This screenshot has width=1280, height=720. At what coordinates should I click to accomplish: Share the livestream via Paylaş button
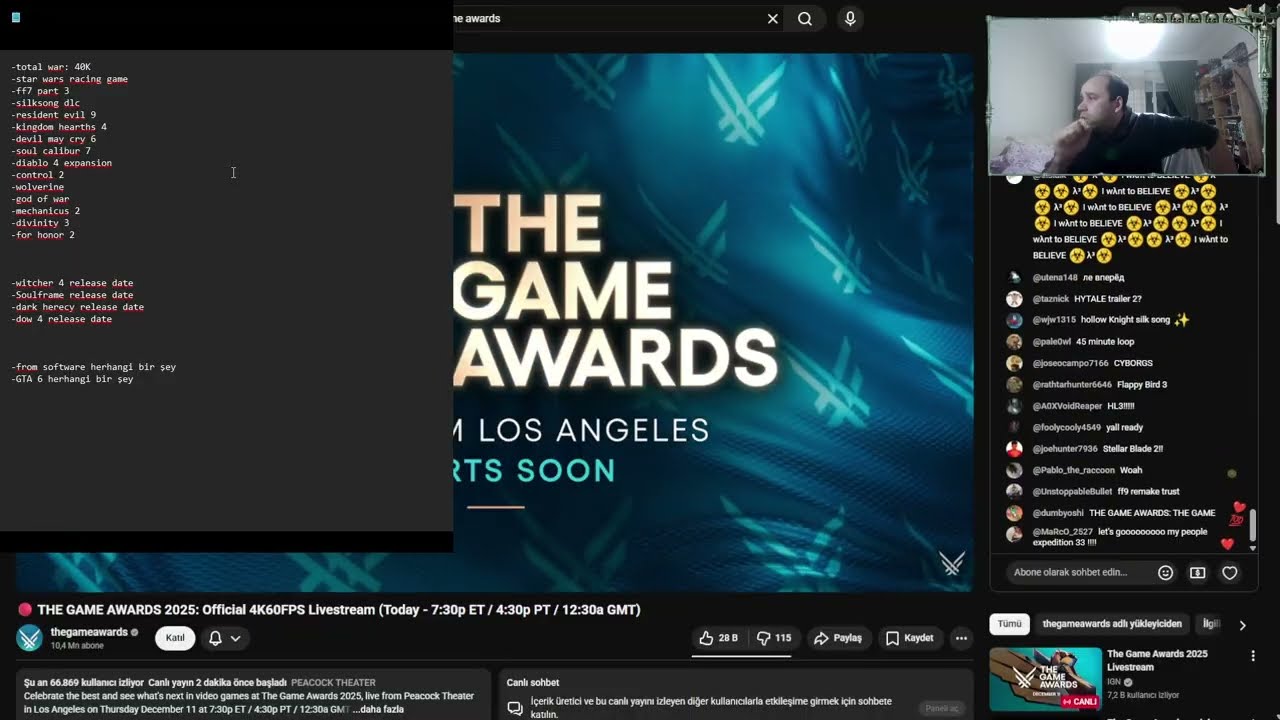point(837,638)
